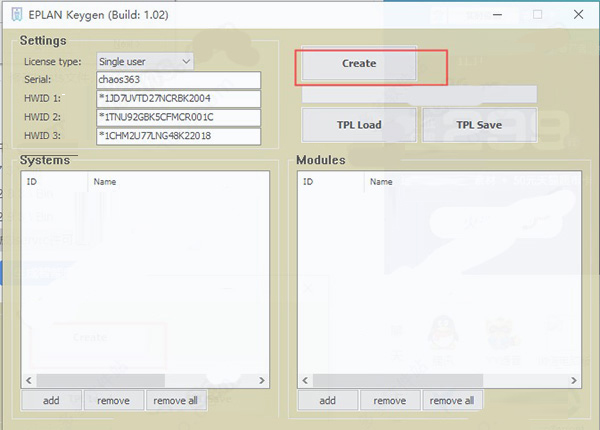Remove selected entry in Modules panel

pyautogui.click(x=390, y=401)
